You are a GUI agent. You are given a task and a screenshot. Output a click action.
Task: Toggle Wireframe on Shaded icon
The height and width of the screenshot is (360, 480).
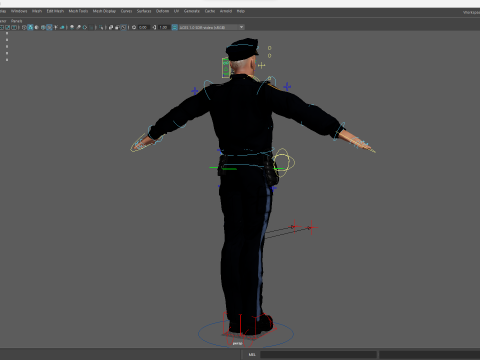(43, 27)
